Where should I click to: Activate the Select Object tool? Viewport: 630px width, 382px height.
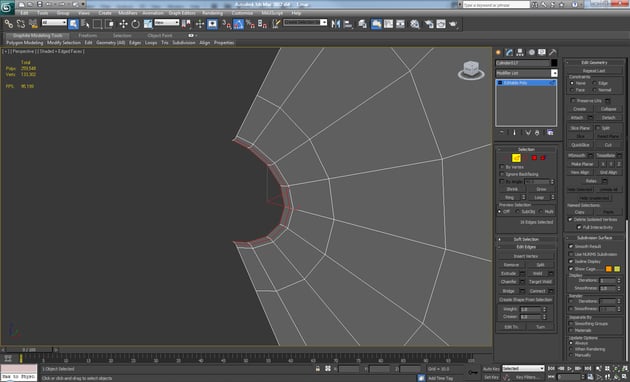[74, 24]
